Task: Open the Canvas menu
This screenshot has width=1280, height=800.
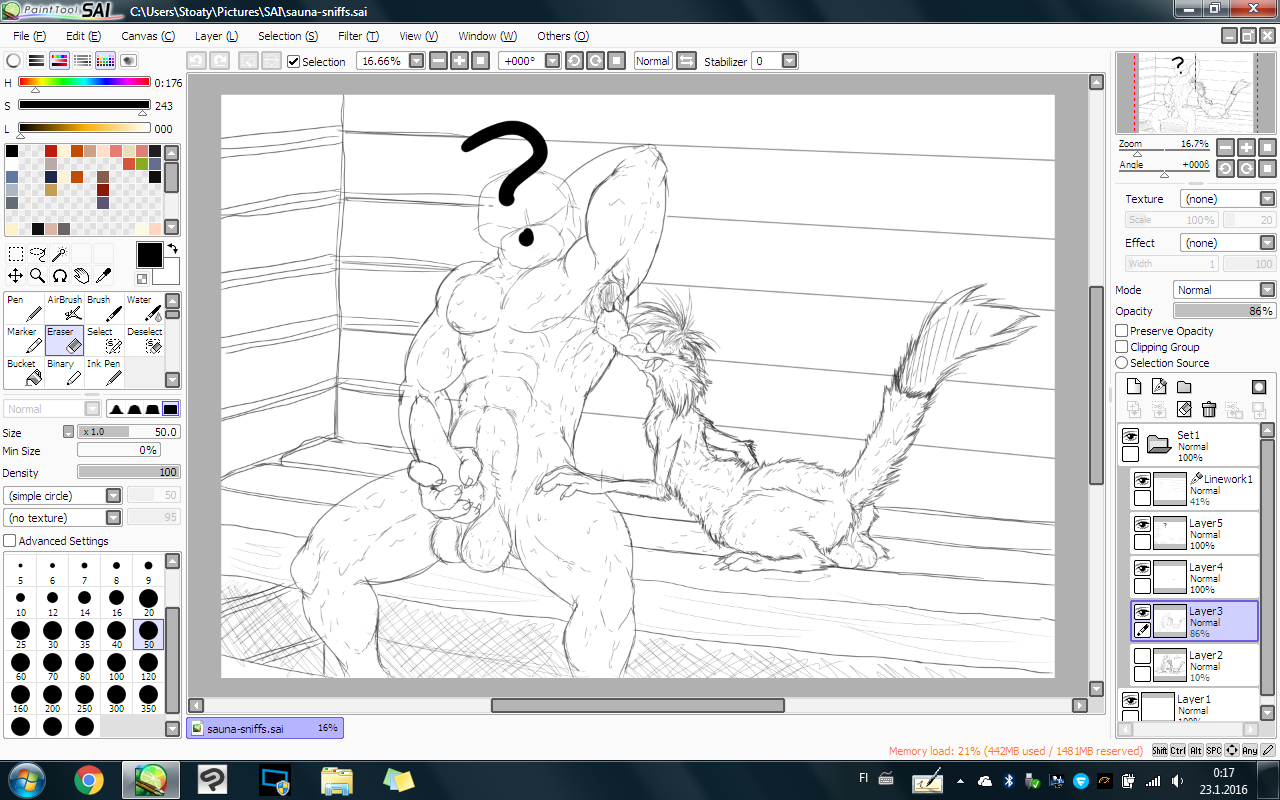Action: pos(148,36)
